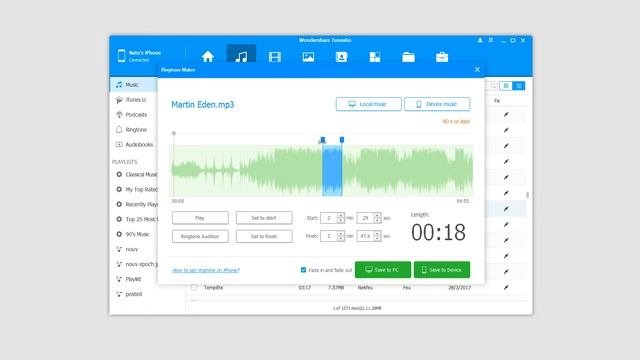Switch to list view in main window

coord(519,86)
